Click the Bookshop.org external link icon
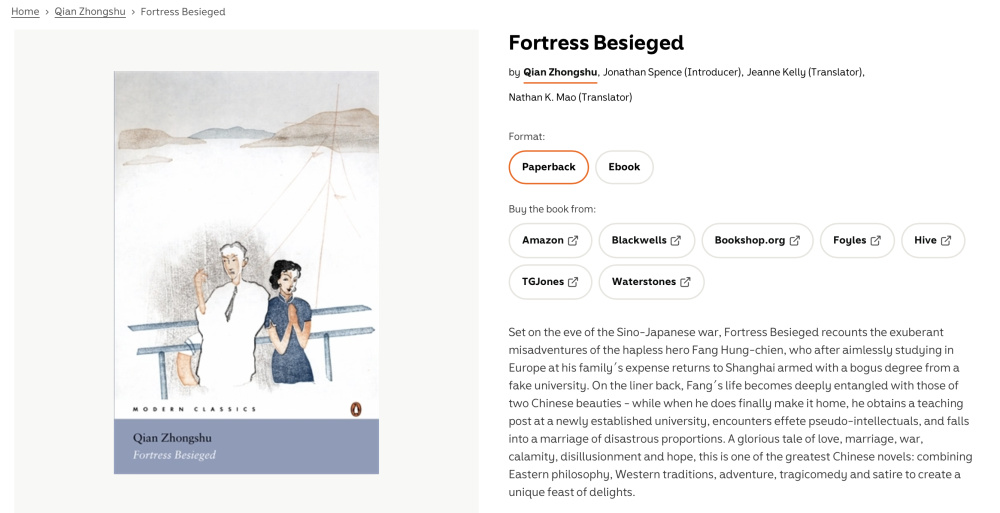Image resolution: width=1000 pixels, height=513 pixels. click(795, 241)
